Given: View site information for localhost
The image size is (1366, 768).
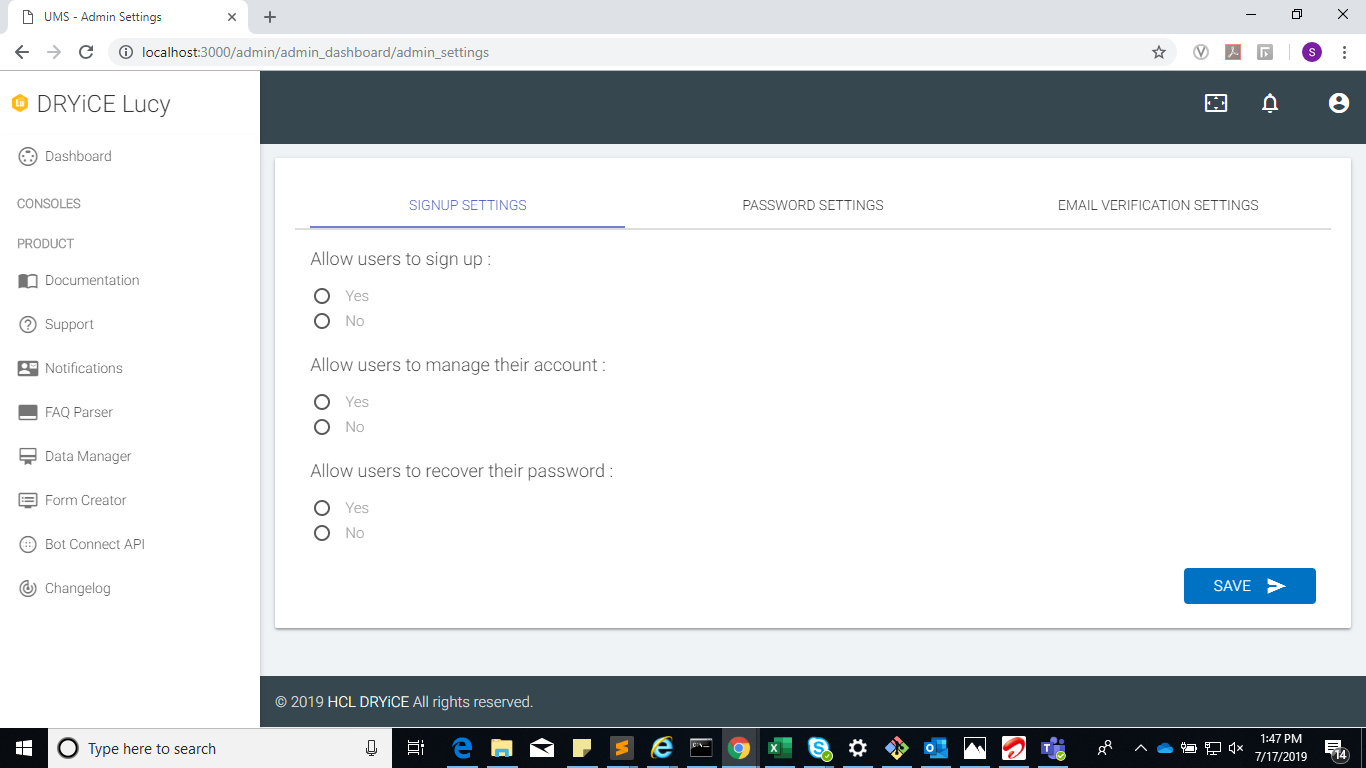Looking at the screenshot, I should [126, 52].
